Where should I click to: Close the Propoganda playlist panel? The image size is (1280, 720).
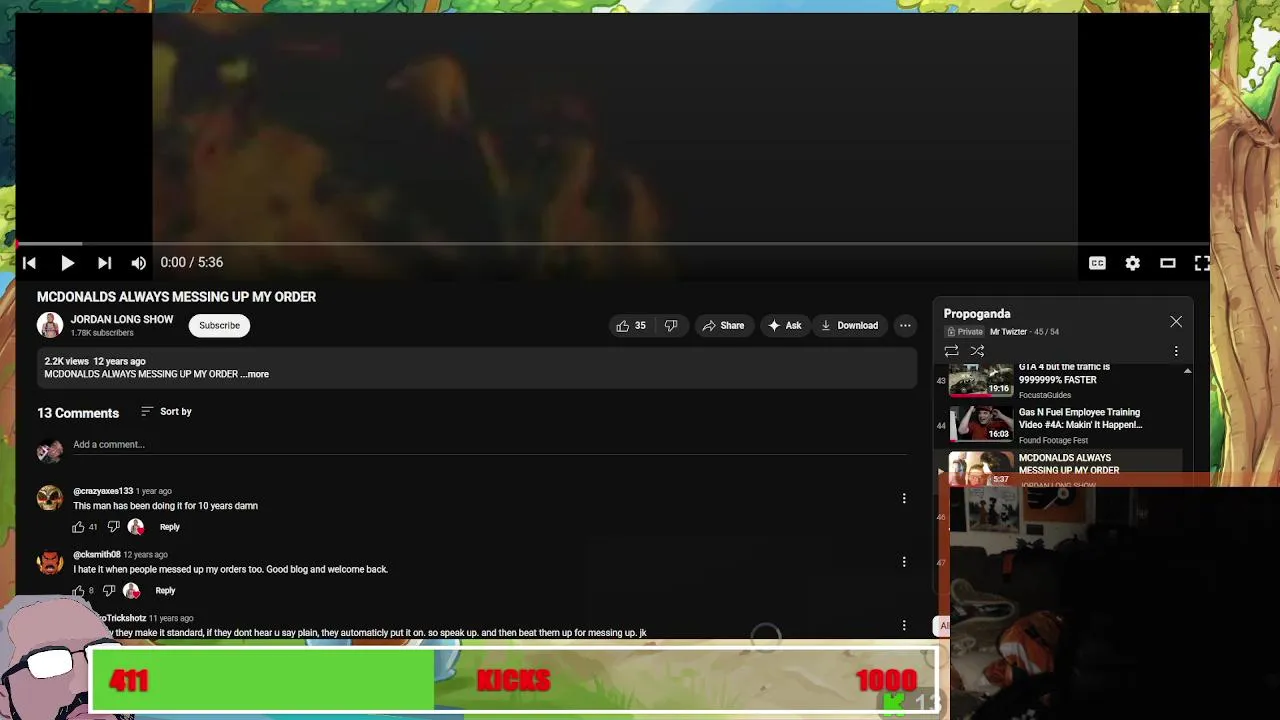tap(1176, 322)
